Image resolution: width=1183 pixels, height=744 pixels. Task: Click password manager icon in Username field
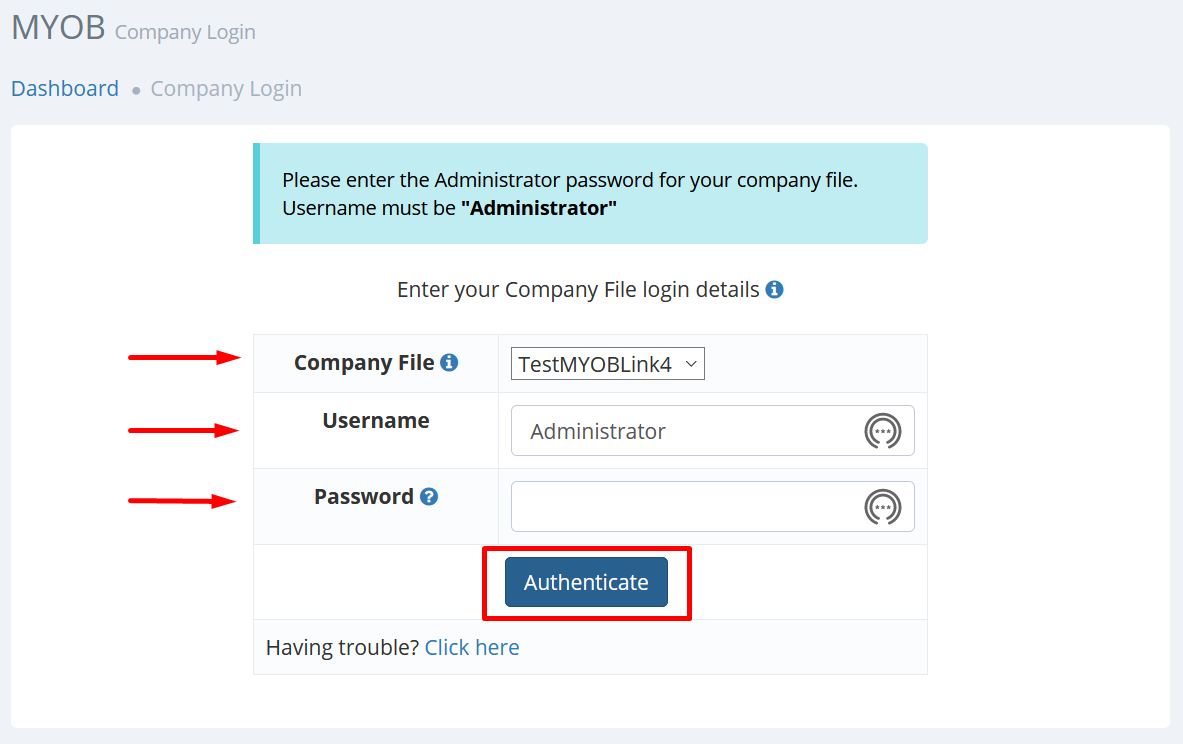click(x=882, y=431)
